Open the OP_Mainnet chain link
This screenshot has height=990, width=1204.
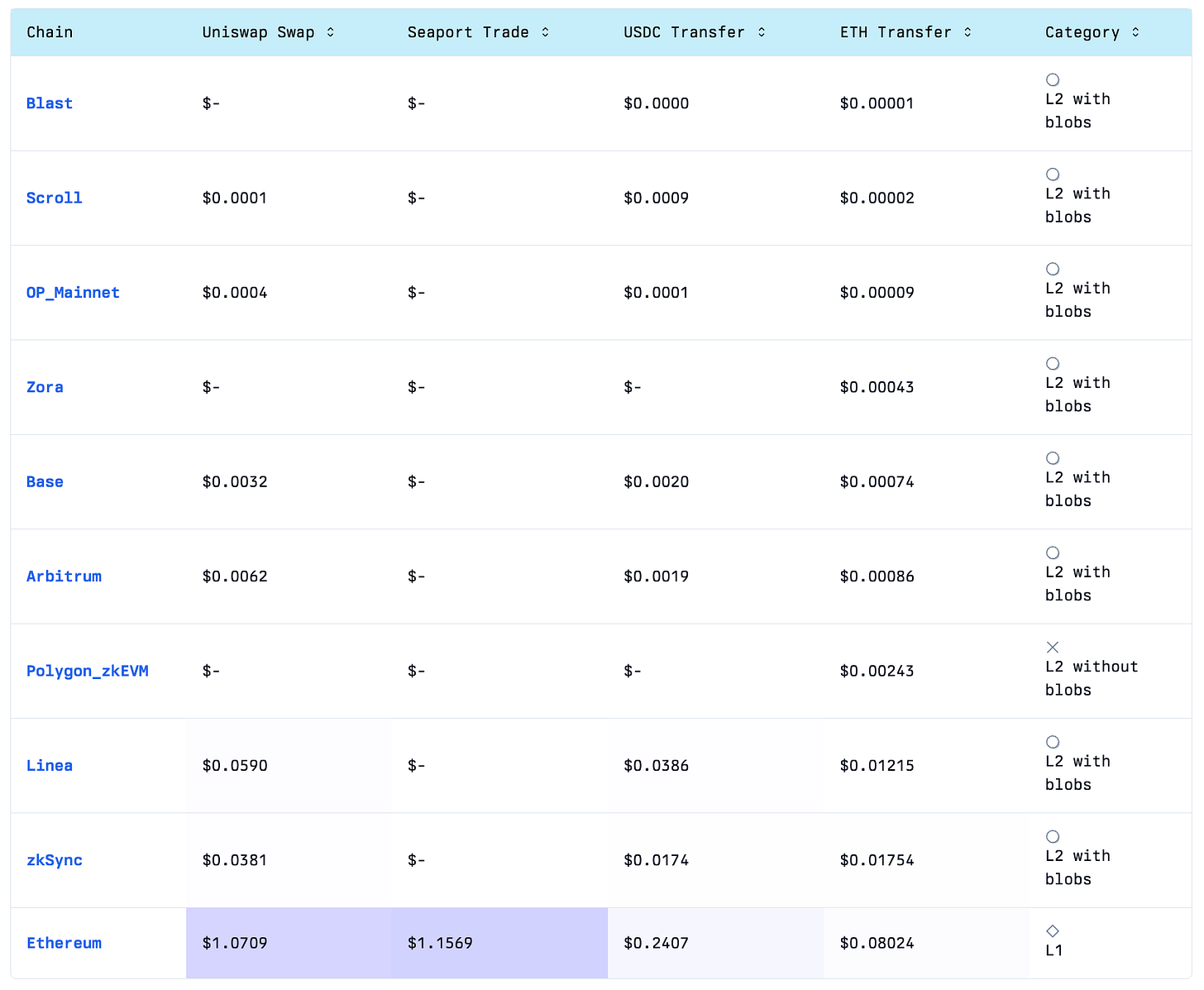[73, 293]
